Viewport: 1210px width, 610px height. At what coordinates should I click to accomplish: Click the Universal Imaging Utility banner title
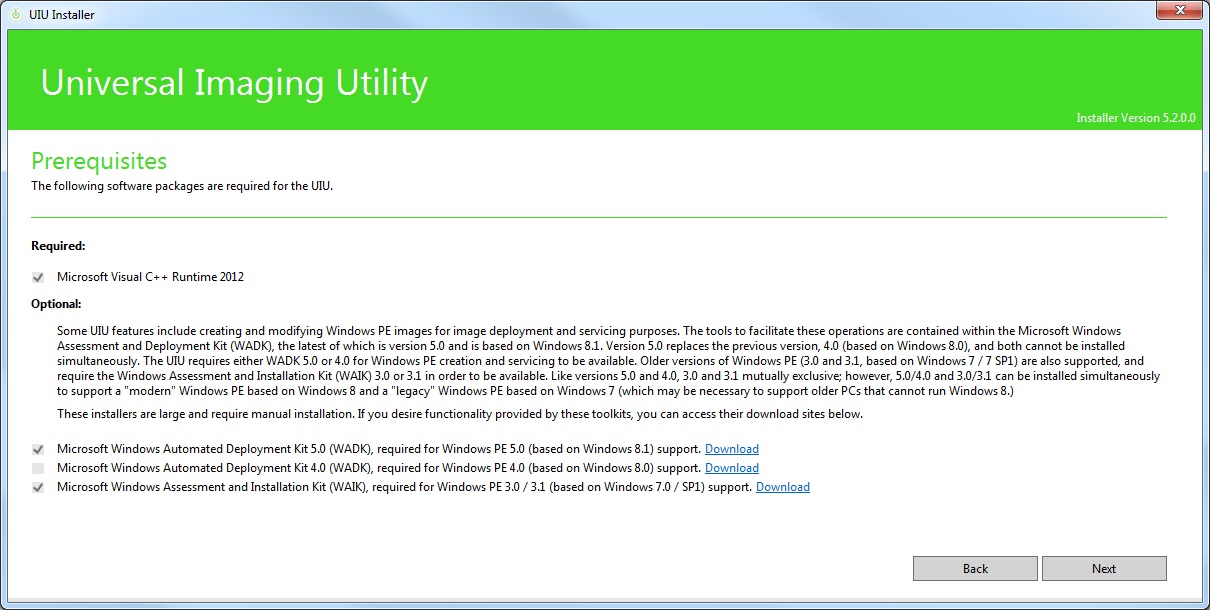(x=234, y=83)
